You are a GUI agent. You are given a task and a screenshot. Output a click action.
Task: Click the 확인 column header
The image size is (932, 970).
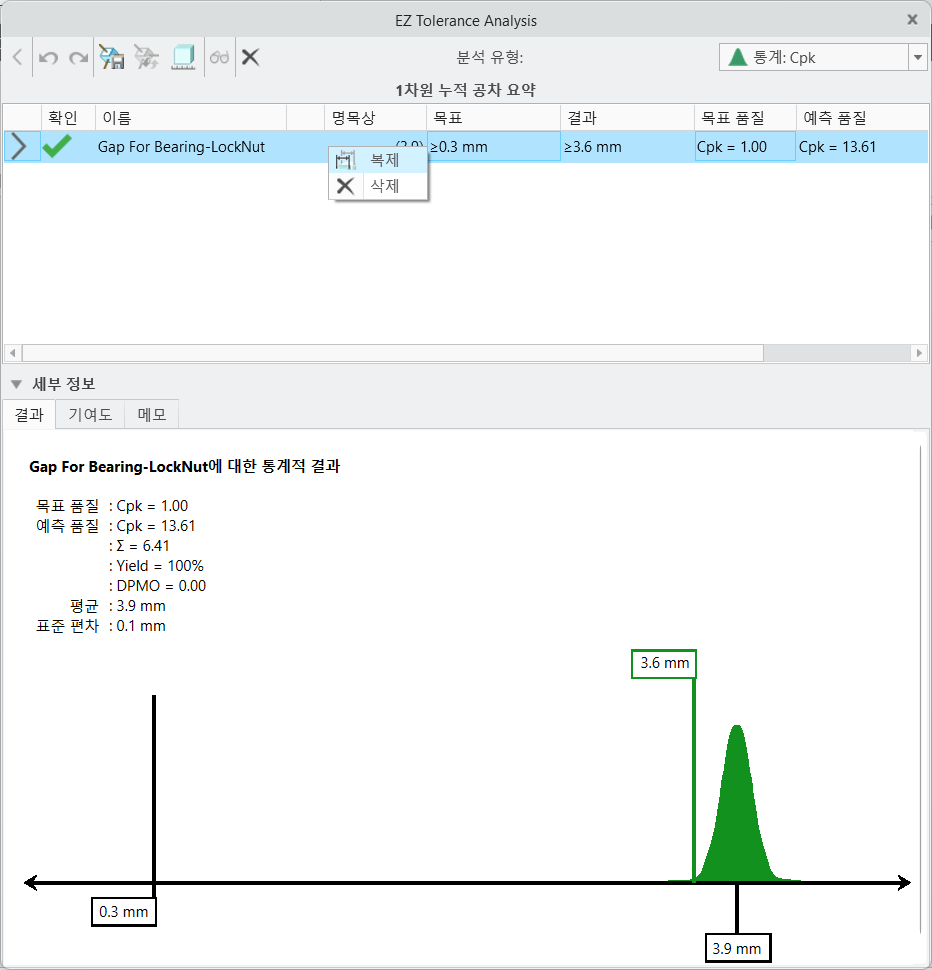click(x=68, y=118)
